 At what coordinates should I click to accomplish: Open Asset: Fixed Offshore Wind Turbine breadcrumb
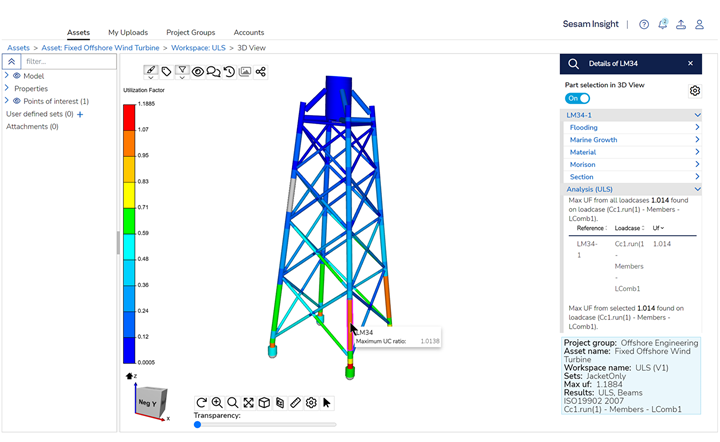pos(100,48)
